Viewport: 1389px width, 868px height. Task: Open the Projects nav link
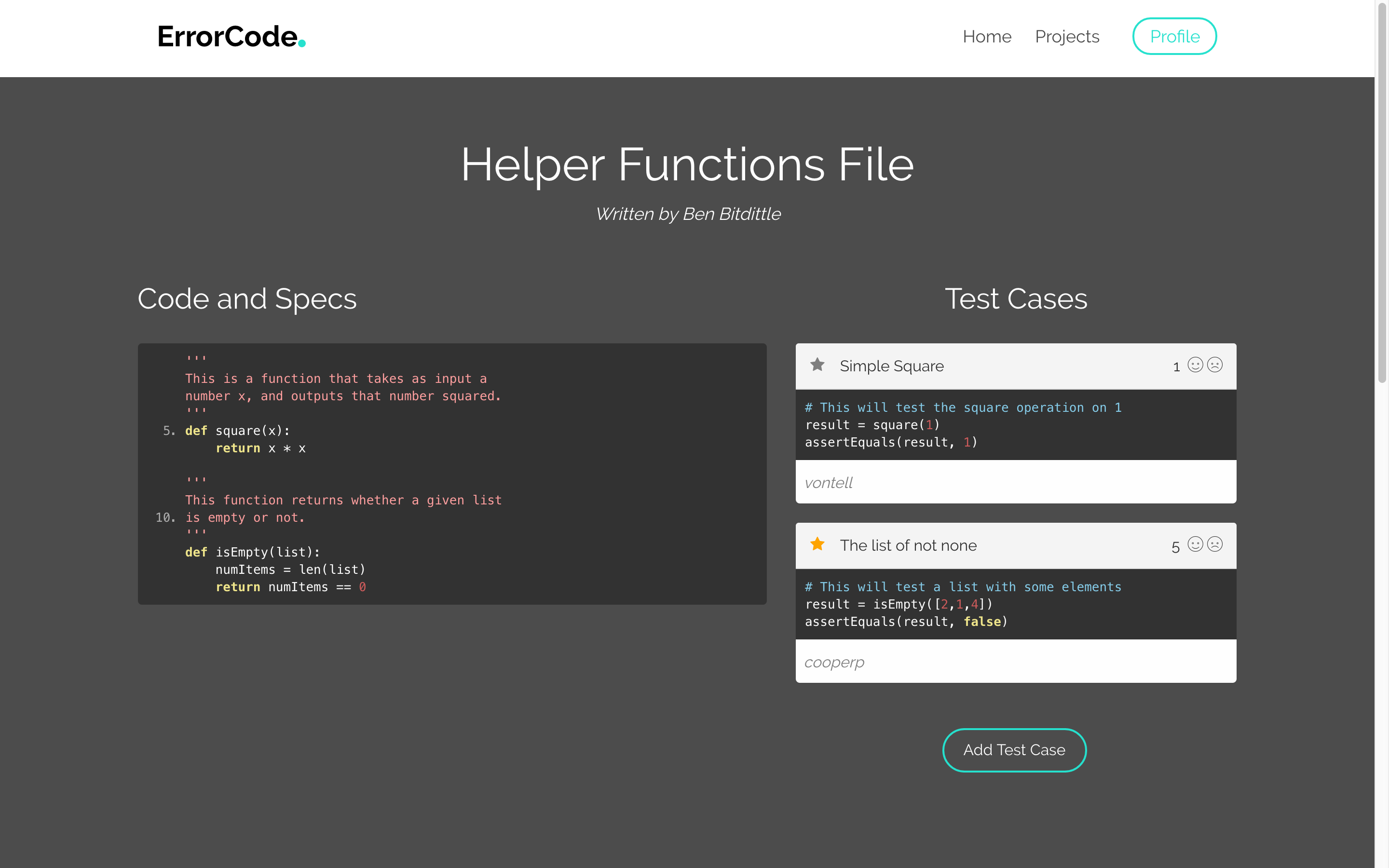[x=1067, y=37]
